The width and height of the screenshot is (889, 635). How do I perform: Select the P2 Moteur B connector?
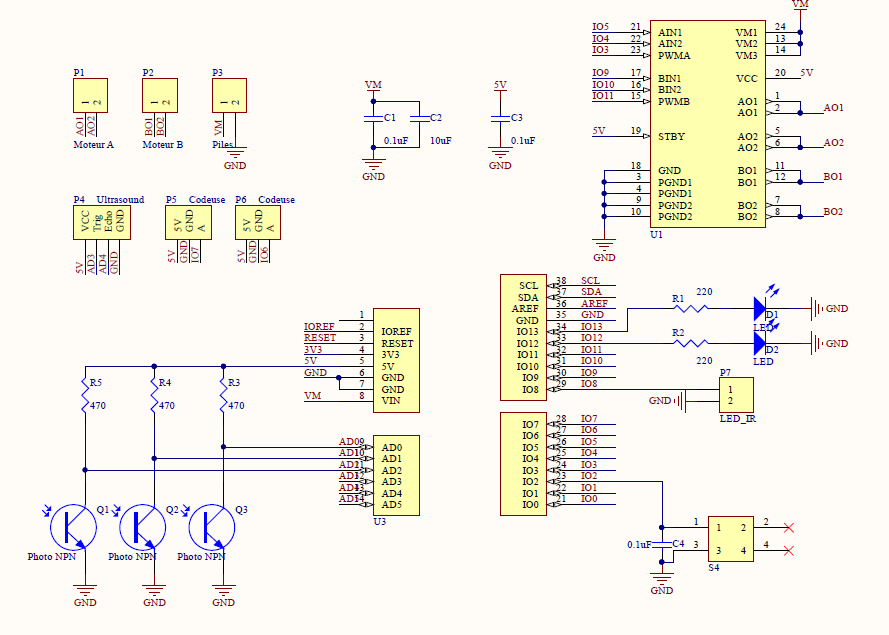[160, 96]
